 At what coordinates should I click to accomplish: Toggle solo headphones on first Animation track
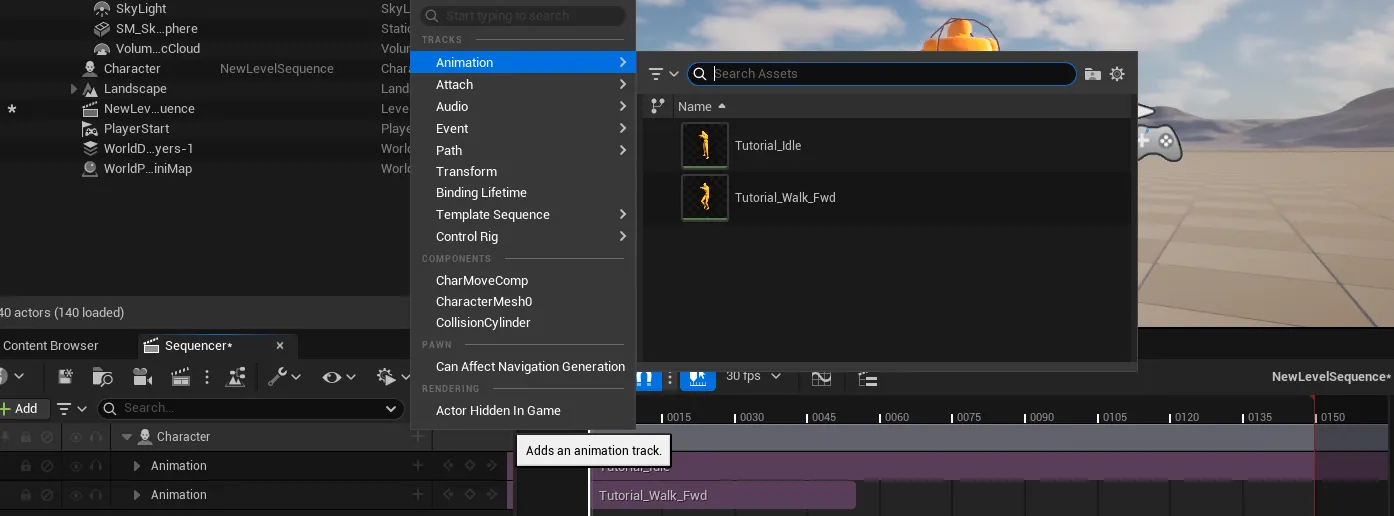pyautogui.click(x=96, y=466)
